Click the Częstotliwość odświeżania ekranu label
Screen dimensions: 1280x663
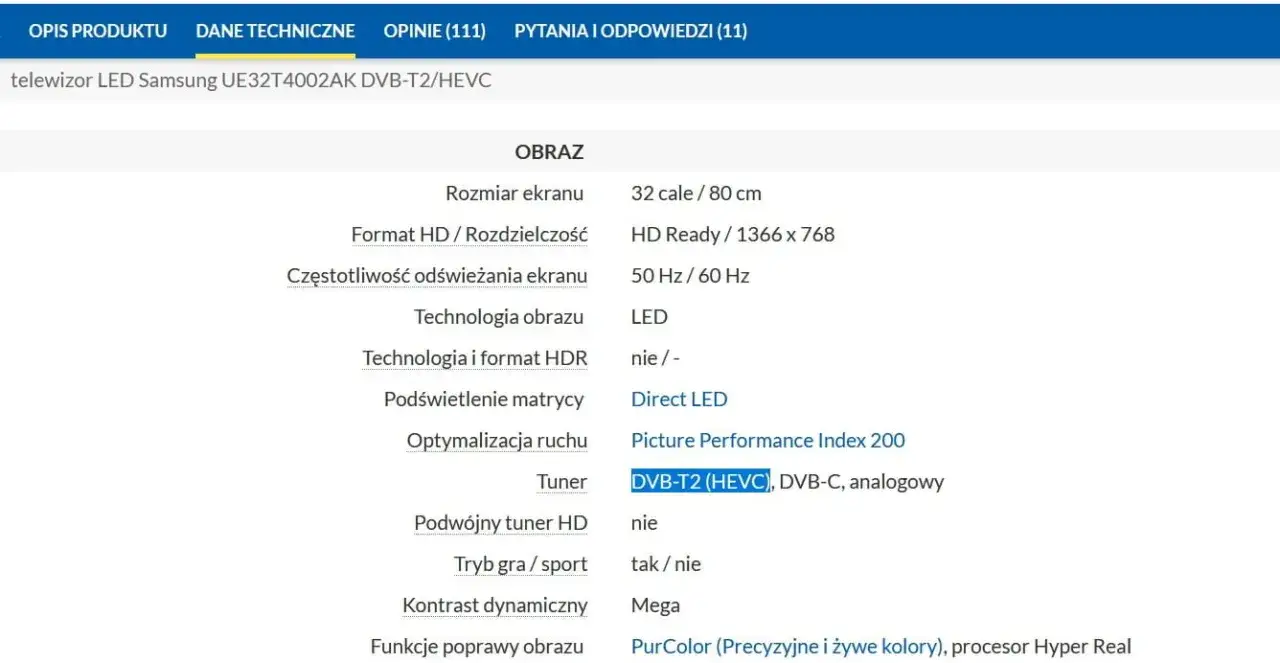[x=437, y=275]
